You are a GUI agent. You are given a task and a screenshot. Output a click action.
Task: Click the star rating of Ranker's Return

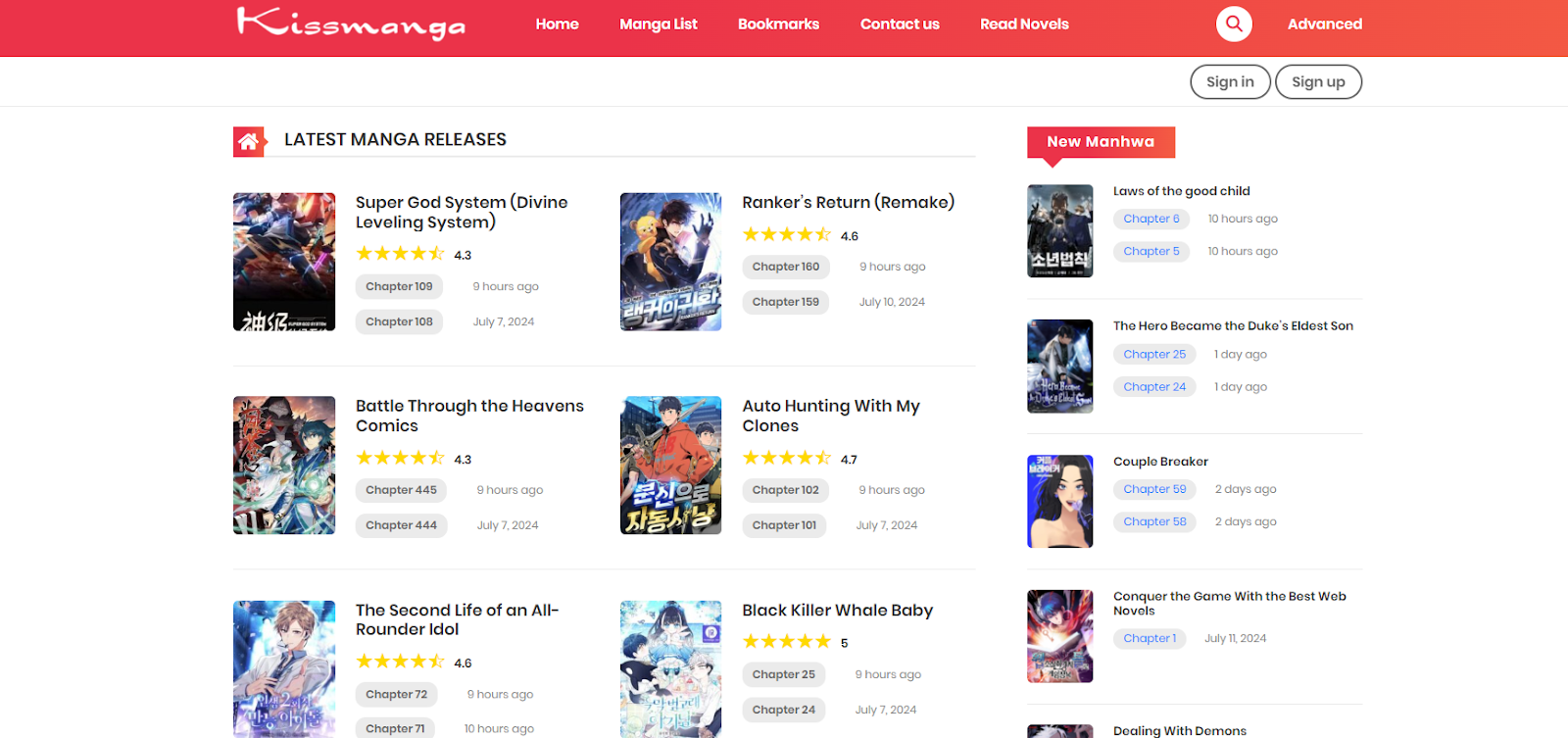coord(786,235)
